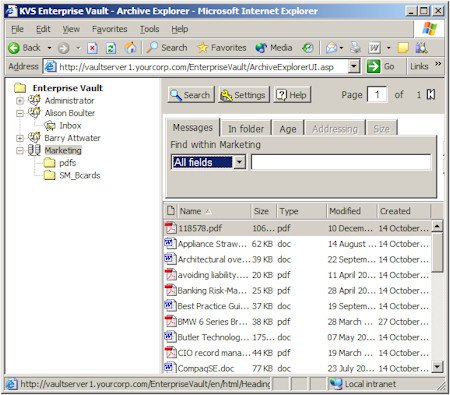This screenshot has width=450, height=395.
Task: Click the Archive Explorer Help button
Action: tap(292, 95)
